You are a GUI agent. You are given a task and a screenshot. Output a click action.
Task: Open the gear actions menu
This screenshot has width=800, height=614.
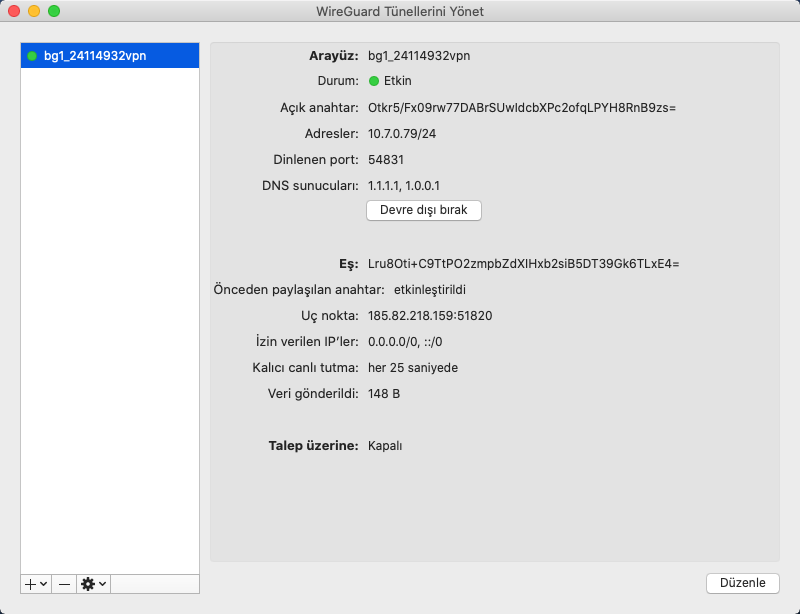coord(93,584)
